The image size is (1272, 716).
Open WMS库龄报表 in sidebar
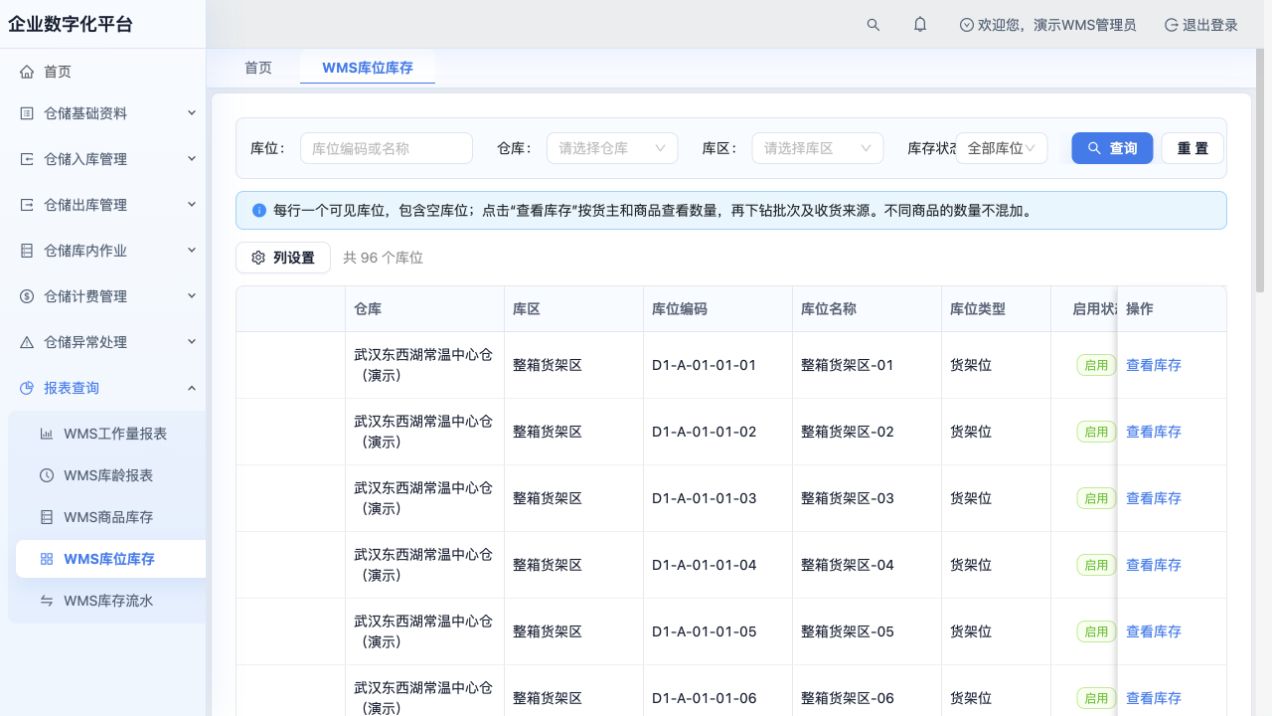tap(107, 476)
